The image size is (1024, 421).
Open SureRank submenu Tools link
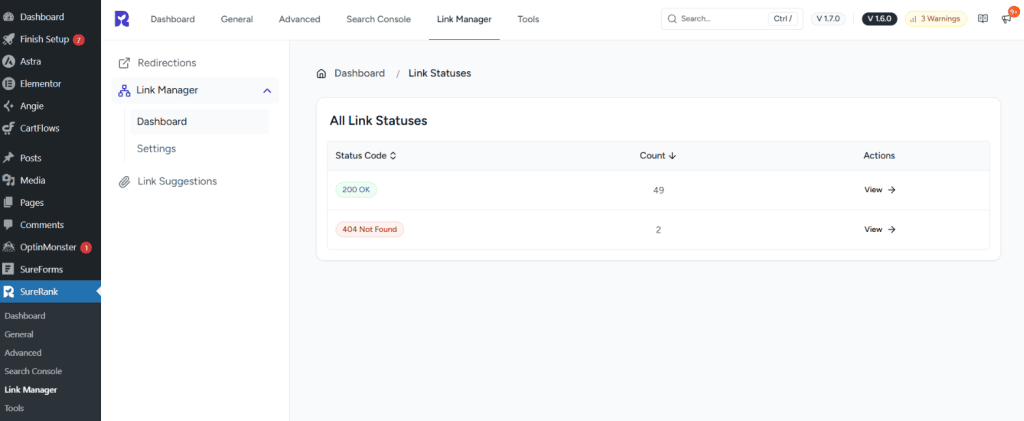14,409
